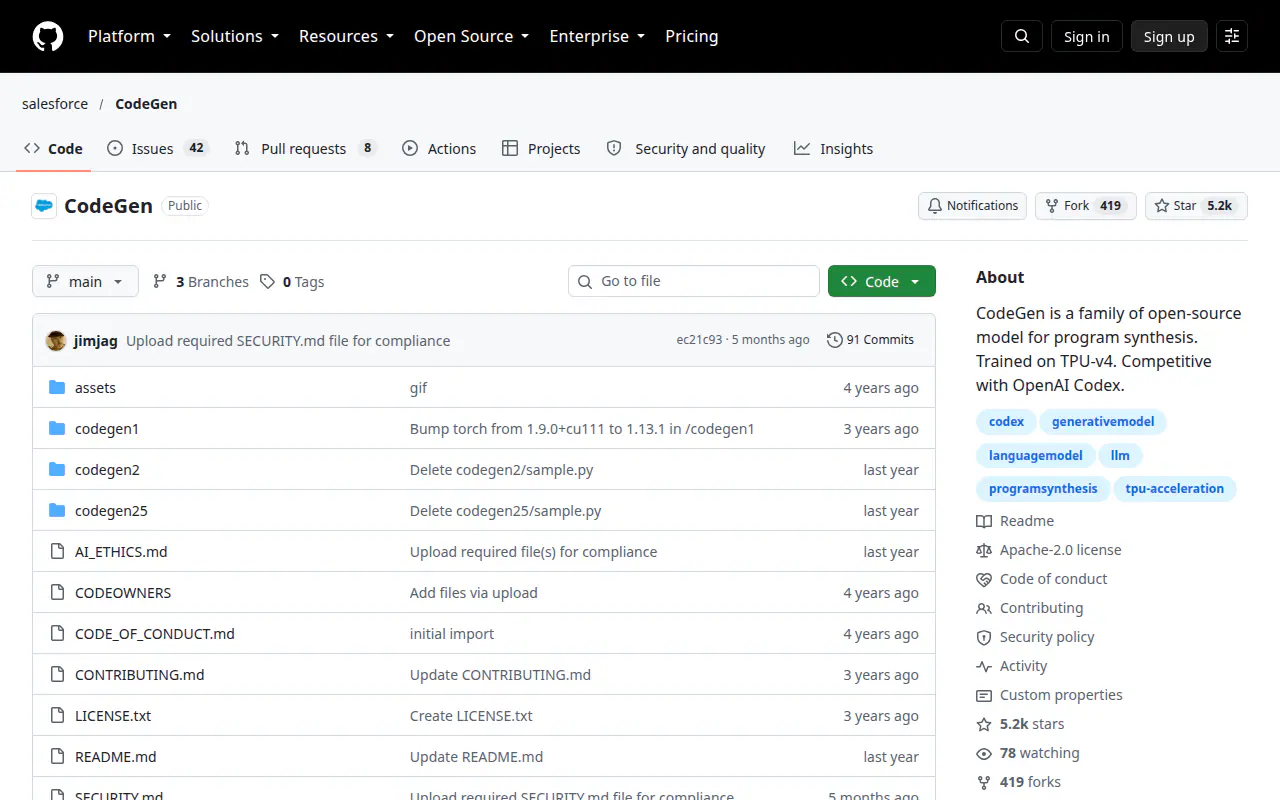Click the watching eye icon in About
1280x800 pixels.
click(984, 753)
